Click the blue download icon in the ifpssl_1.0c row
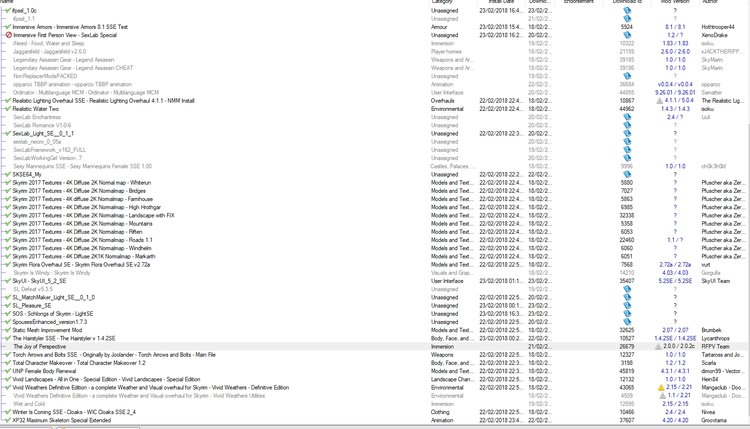The width and height of the screenshot is (750, 429). coord(627,10)
